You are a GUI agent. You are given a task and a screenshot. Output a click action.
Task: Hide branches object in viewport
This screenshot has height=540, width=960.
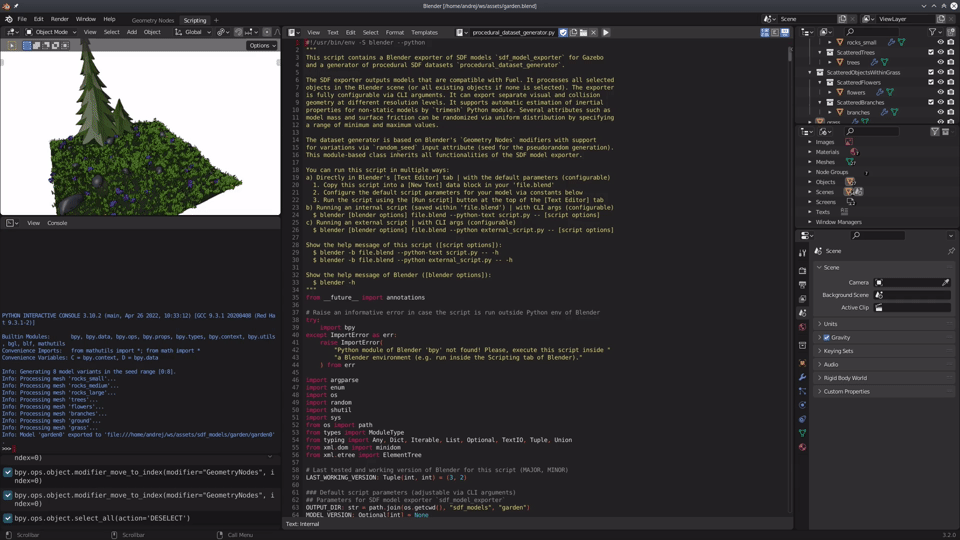940,113
